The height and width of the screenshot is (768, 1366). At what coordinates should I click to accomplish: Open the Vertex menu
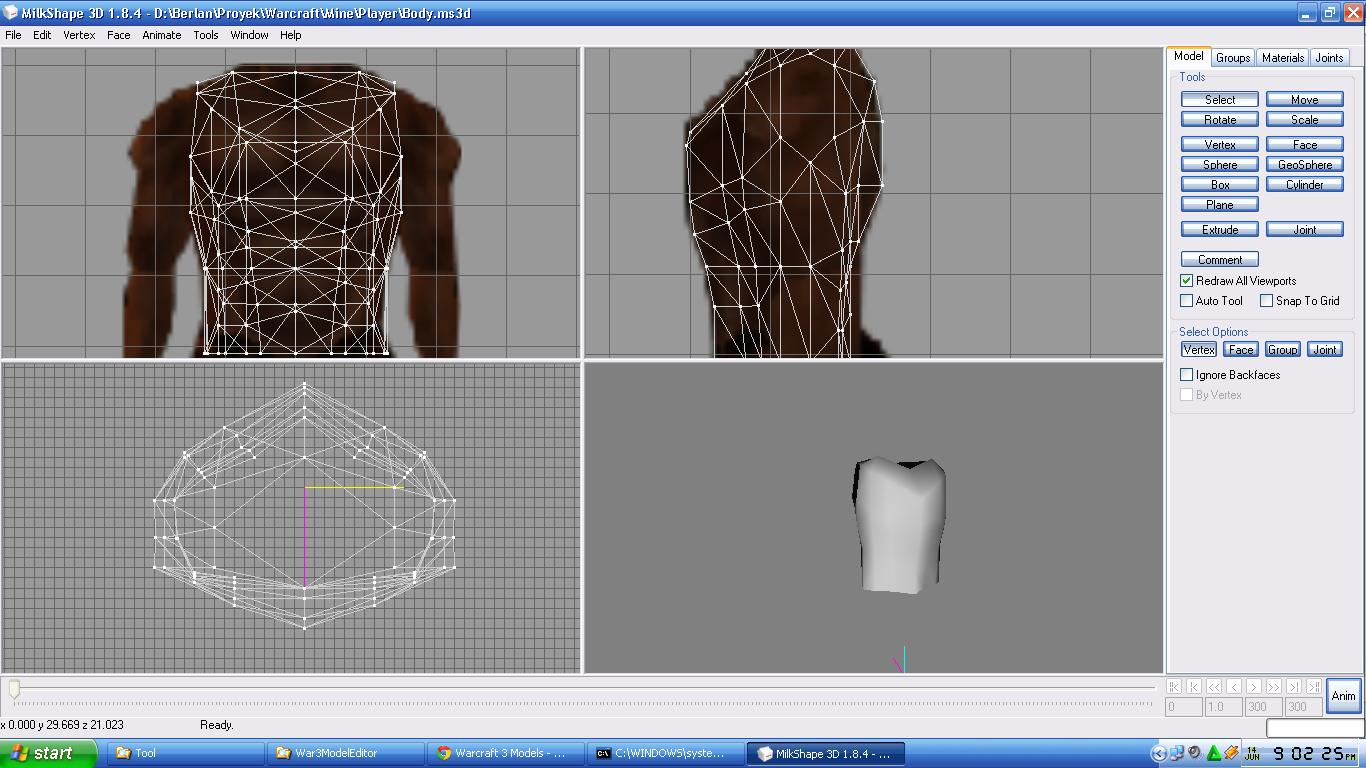[x=79, y=35]
